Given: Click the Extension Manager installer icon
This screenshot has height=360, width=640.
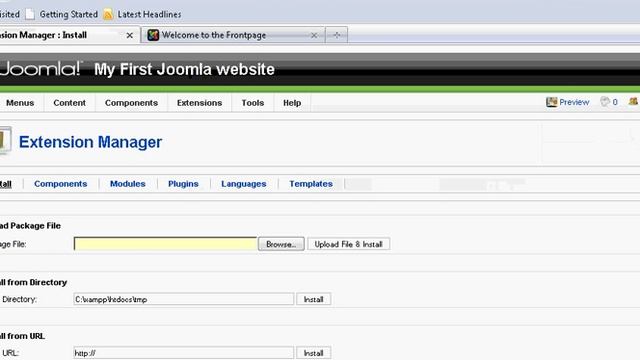Looking at the screenshot, I should (5, 140).
